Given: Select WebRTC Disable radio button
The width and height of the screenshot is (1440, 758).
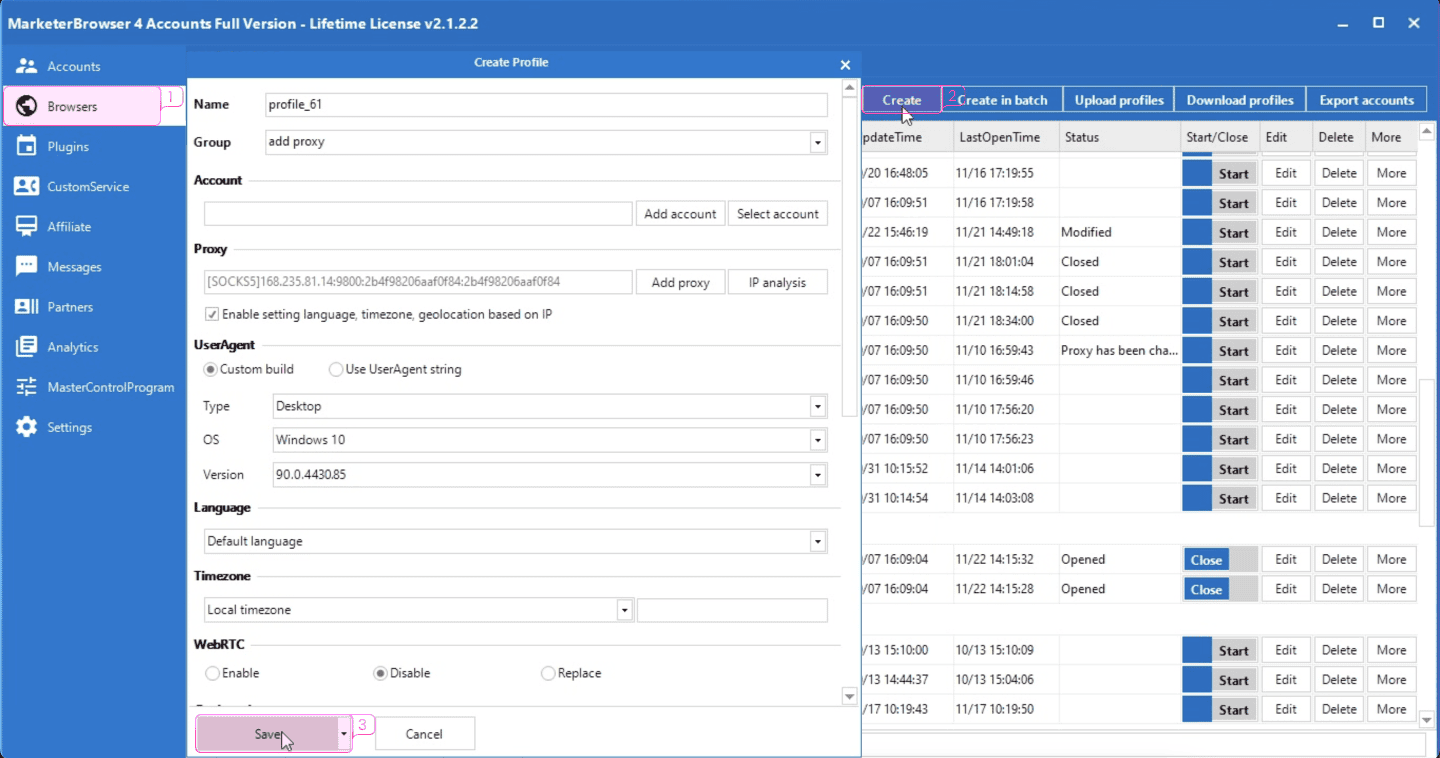Looking at the screenshot, I should (380, 673).
